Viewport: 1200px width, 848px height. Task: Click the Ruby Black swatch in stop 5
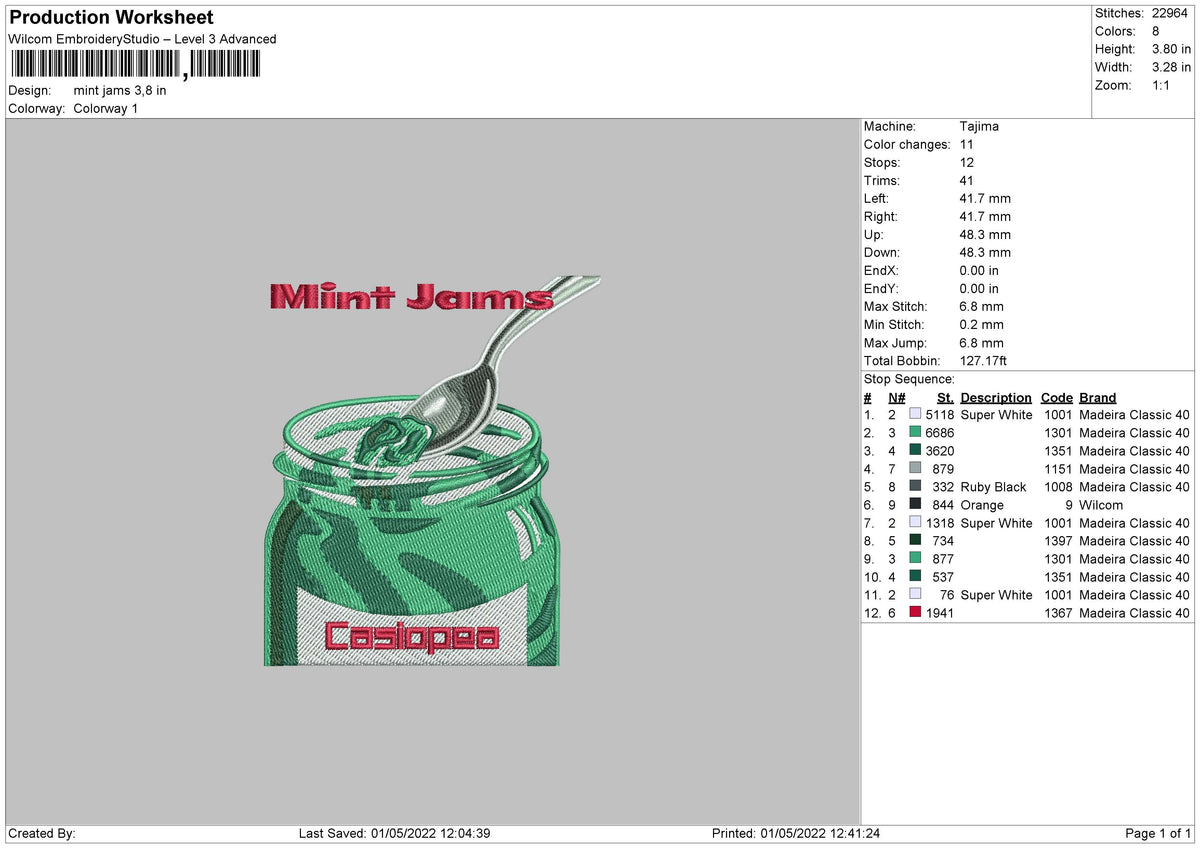point(915,487)
